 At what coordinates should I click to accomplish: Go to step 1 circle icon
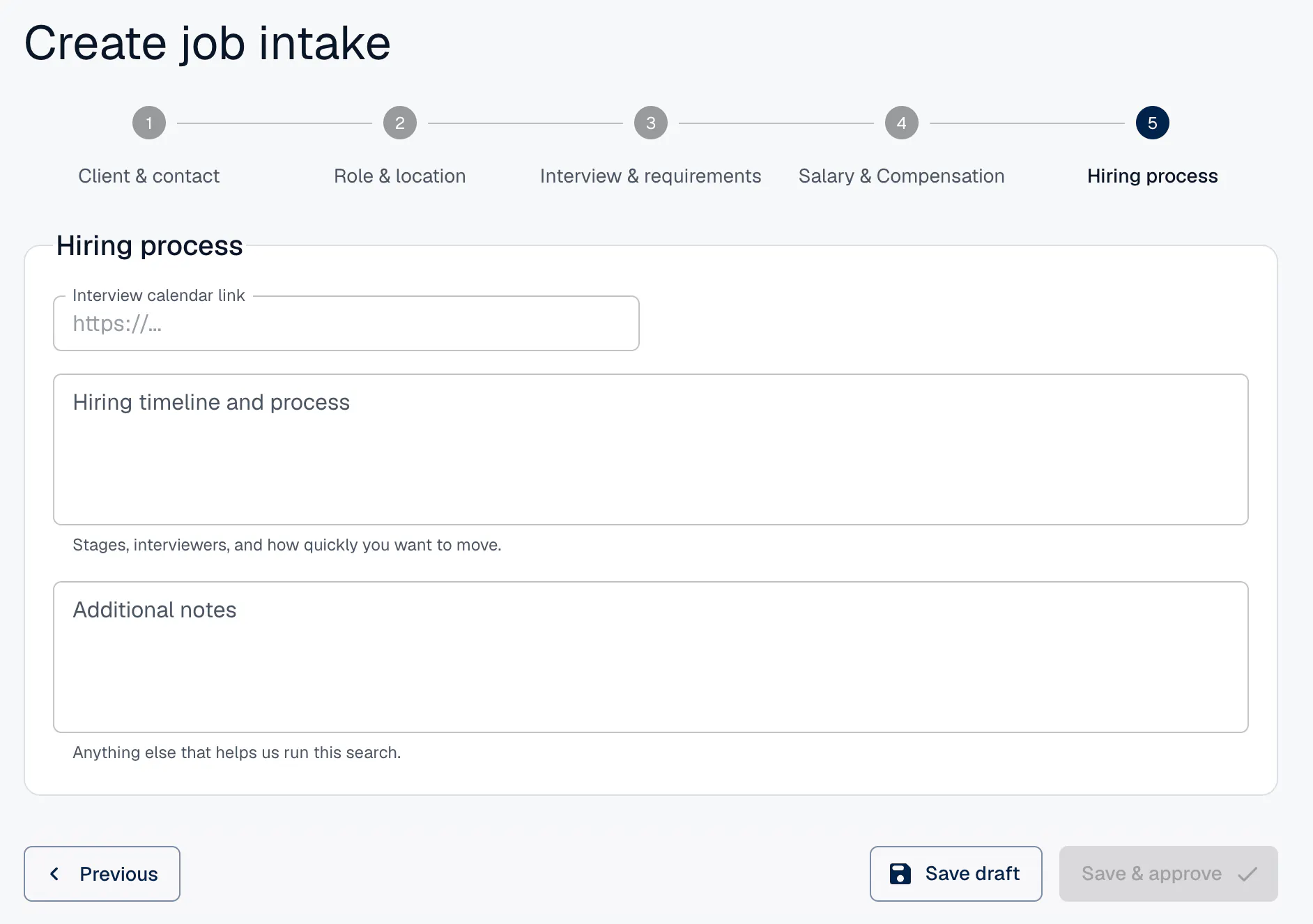coord(149,123)
